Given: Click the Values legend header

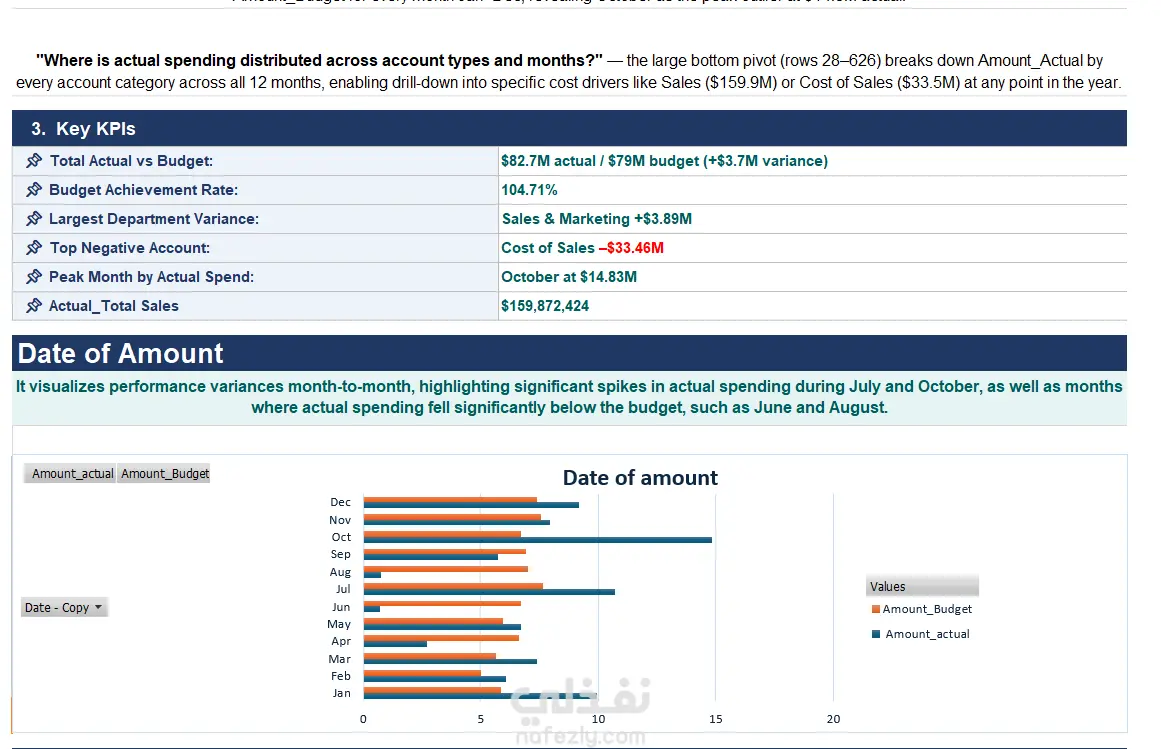Looking at the screenshot, I should pyautogui.click(x=923, y=586).
